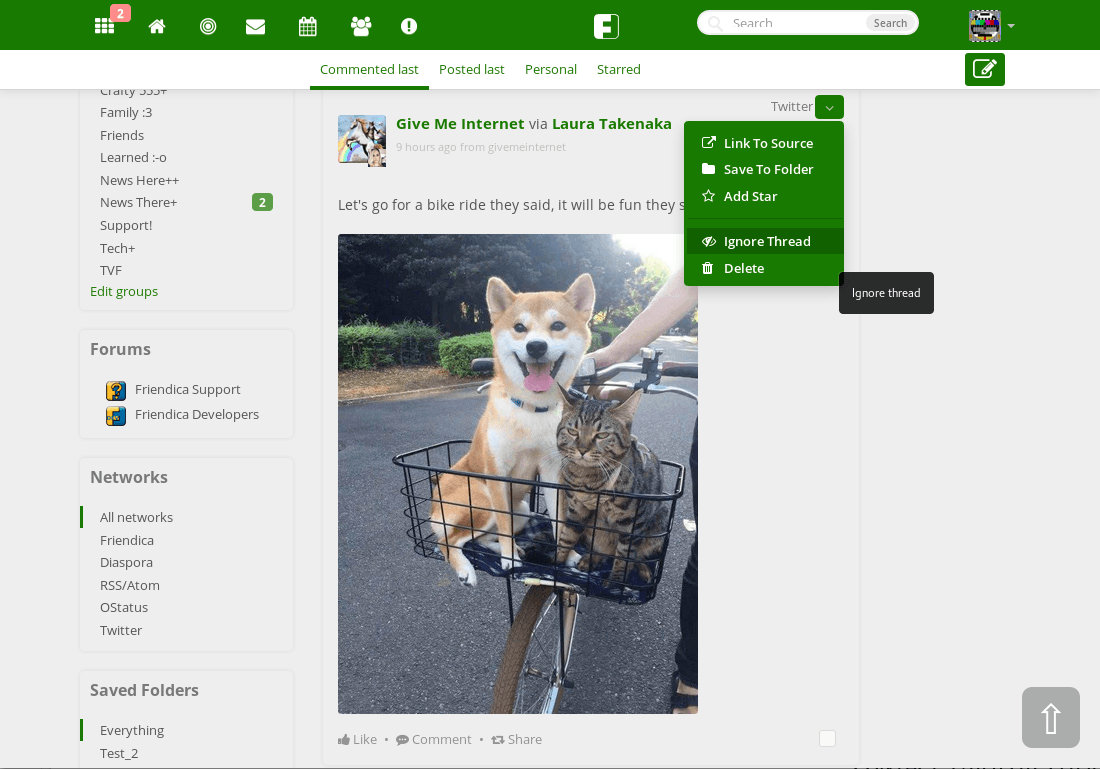
Task: Click the Friendica logo in the navbar
Action: tap(606, 25)
